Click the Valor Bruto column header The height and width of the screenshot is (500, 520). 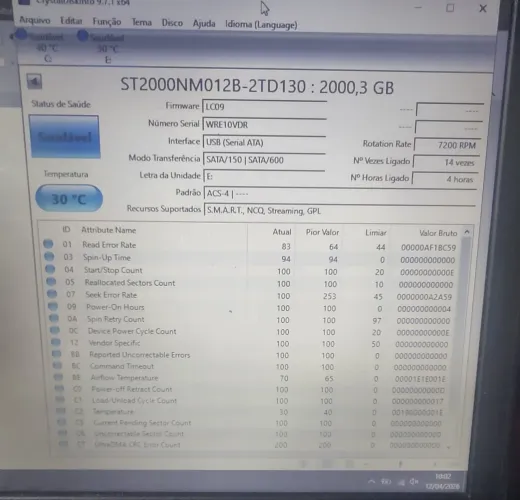(x=438, y=233)
